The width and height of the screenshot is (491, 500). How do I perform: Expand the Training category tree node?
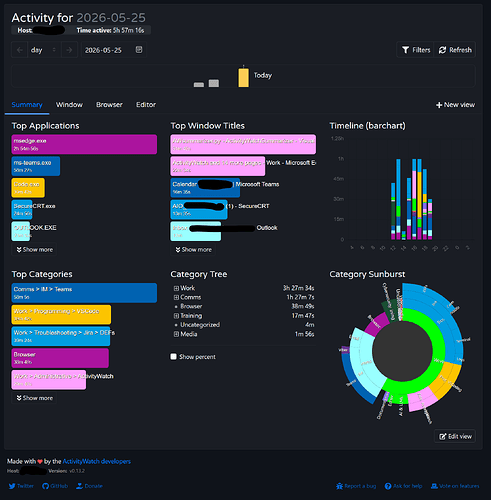(176, 316)
